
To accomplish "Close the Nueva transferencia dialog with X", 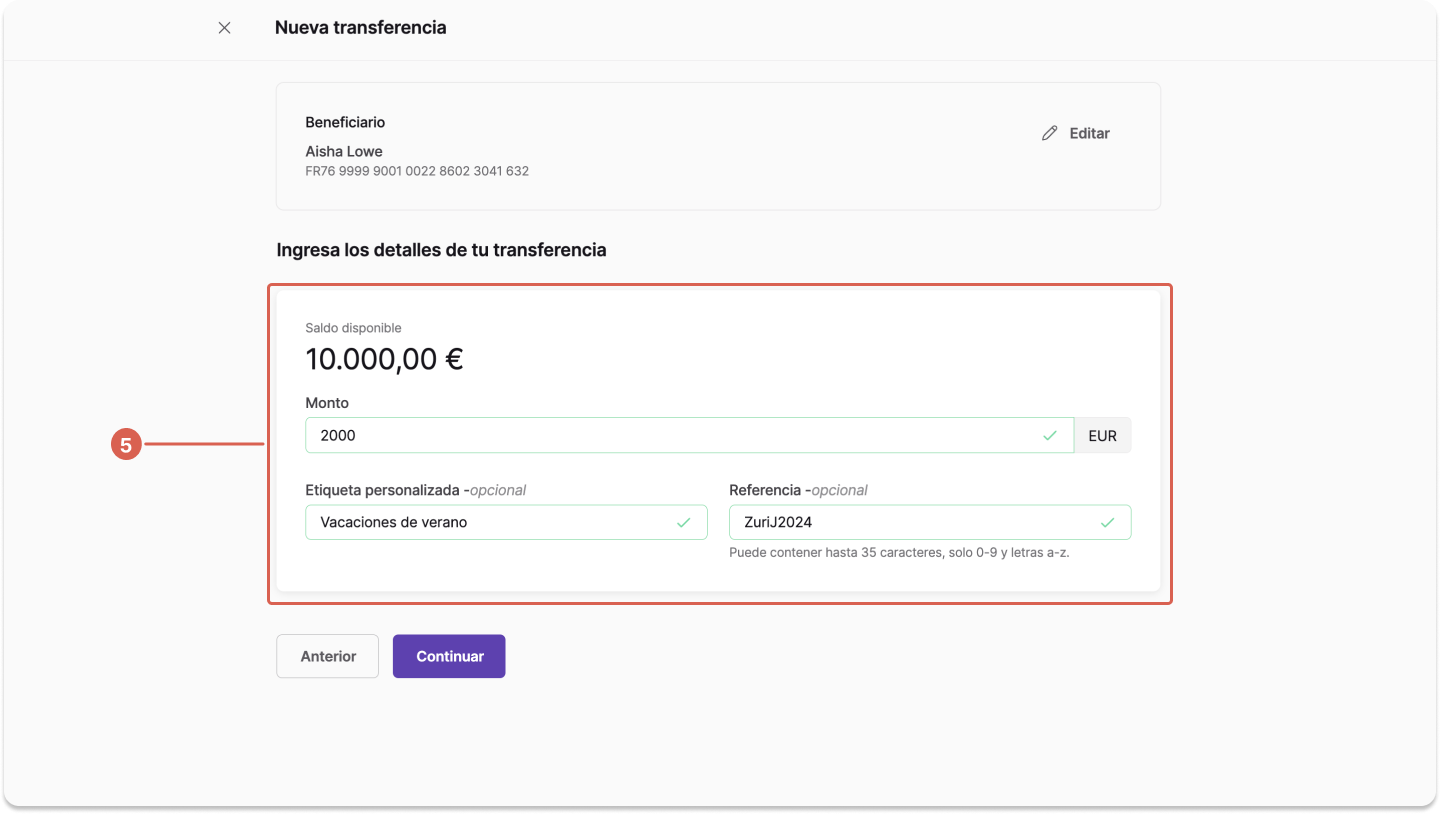I will click(224, 28).
